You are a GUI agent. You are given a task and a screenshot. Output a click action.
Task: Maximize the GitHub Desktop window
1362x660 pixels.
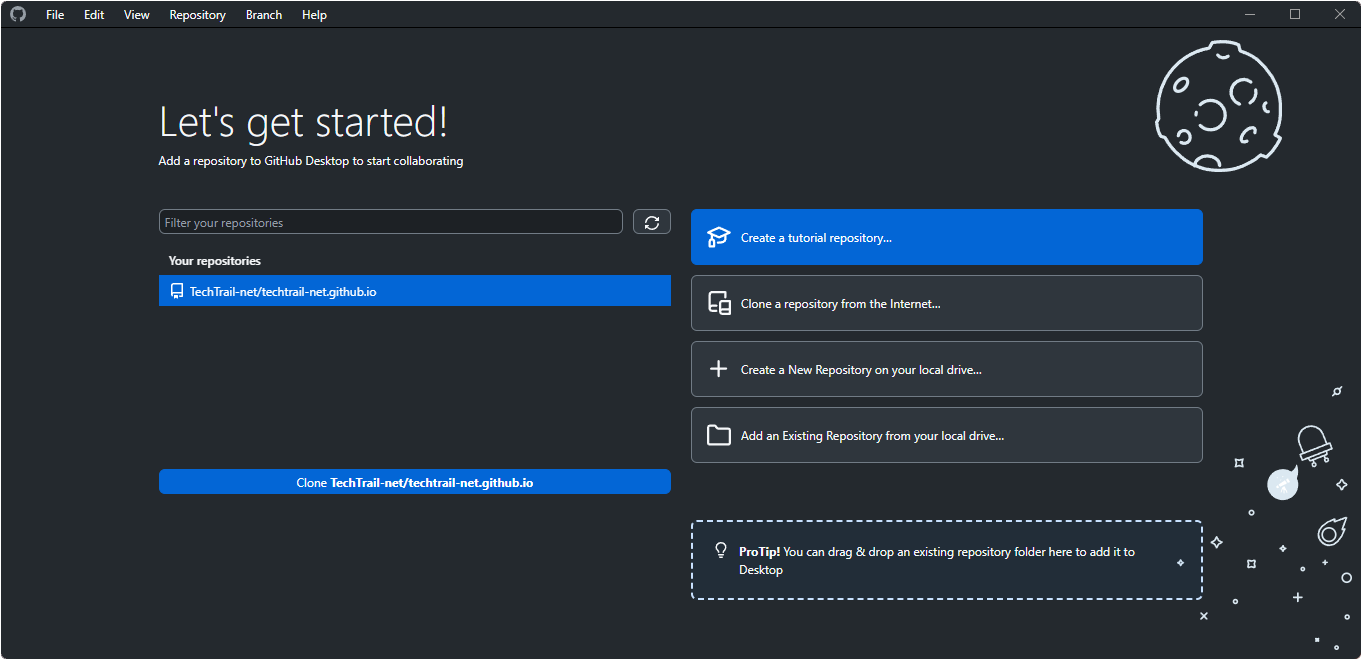tap(1295, 14)
